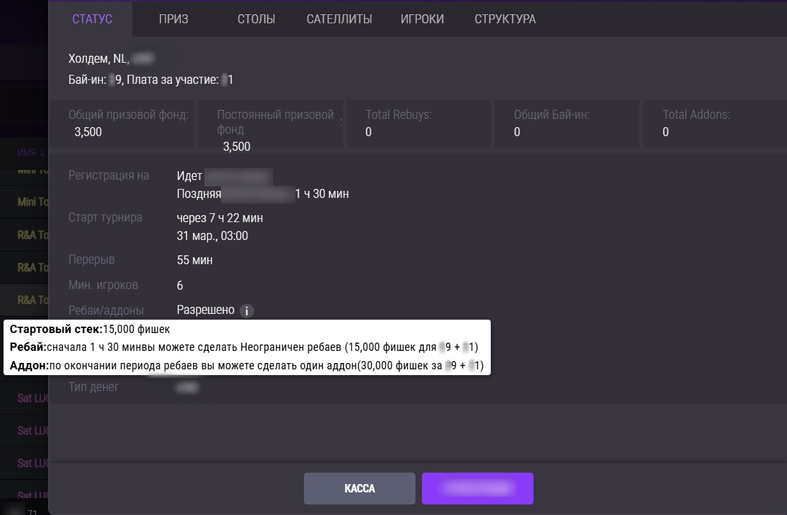Click the 'Холдем, NL' game type text

tap(98, 59)
